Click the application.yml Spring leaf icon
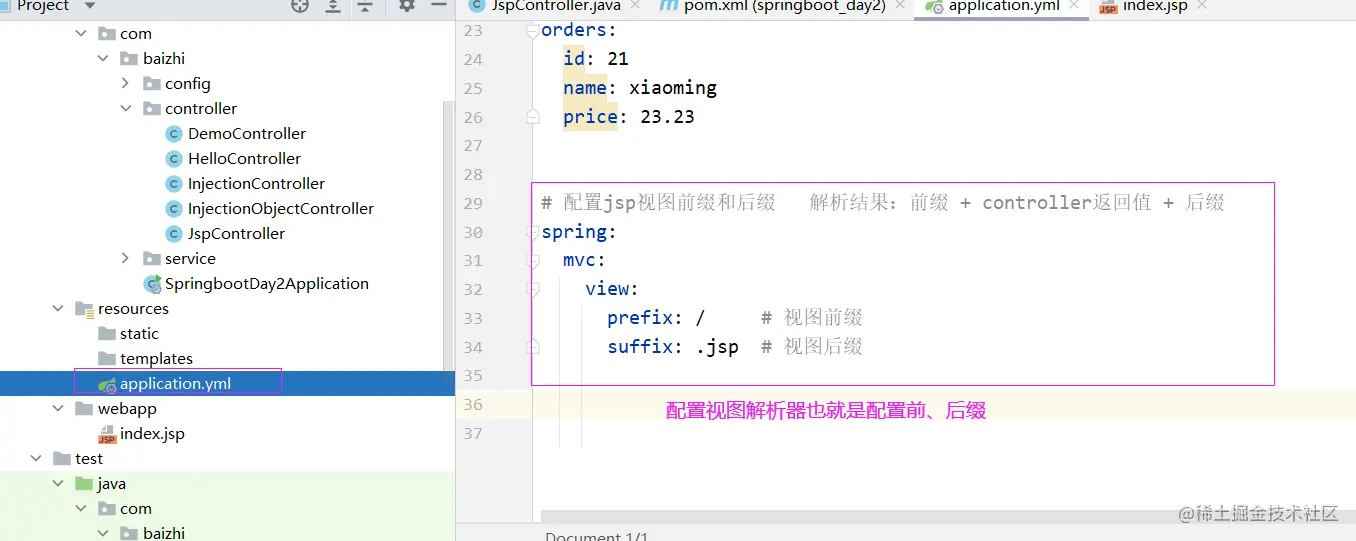The width and height of the screenshot is (1356, 541). tap(107, 384)
